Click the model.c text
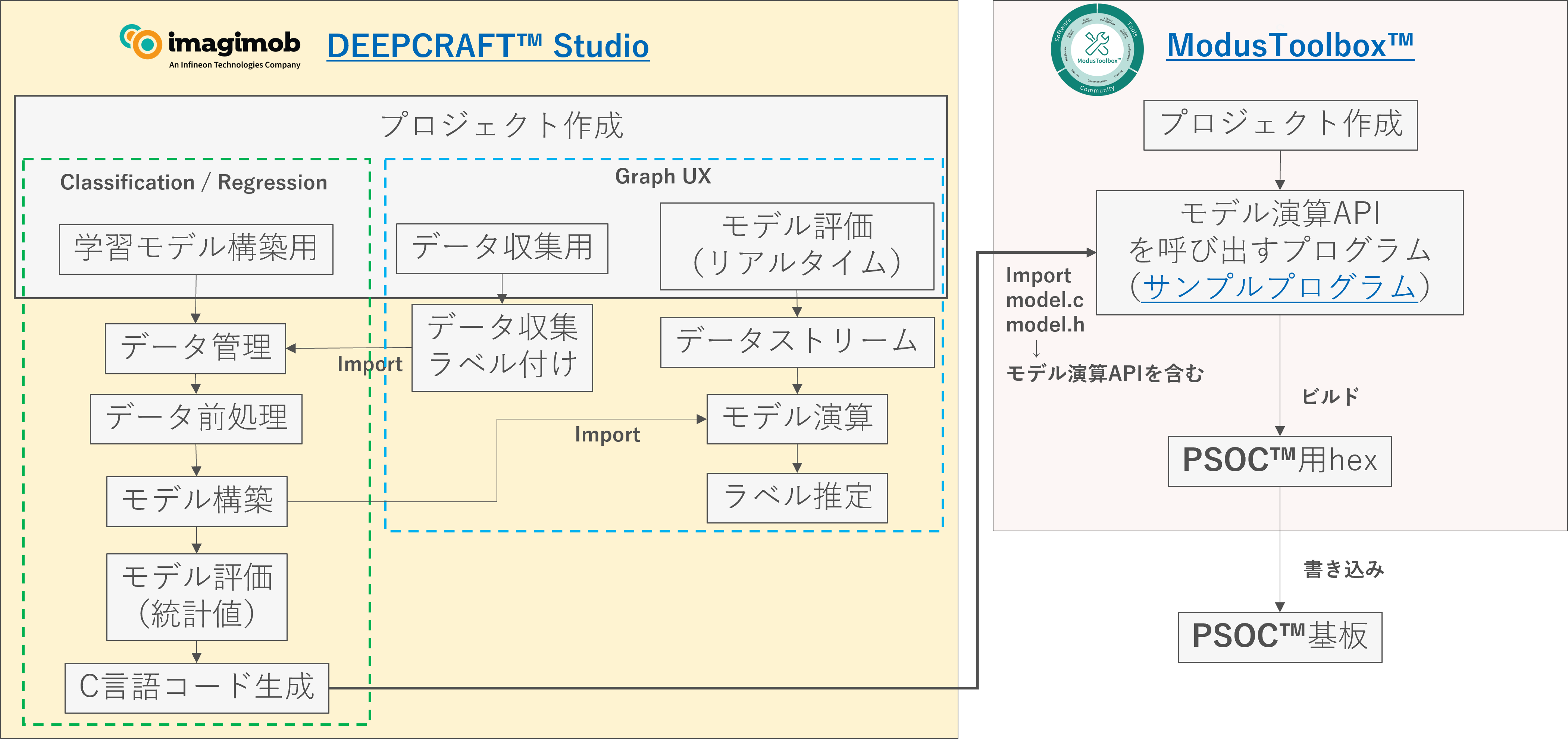 [x=1045, y=300]
